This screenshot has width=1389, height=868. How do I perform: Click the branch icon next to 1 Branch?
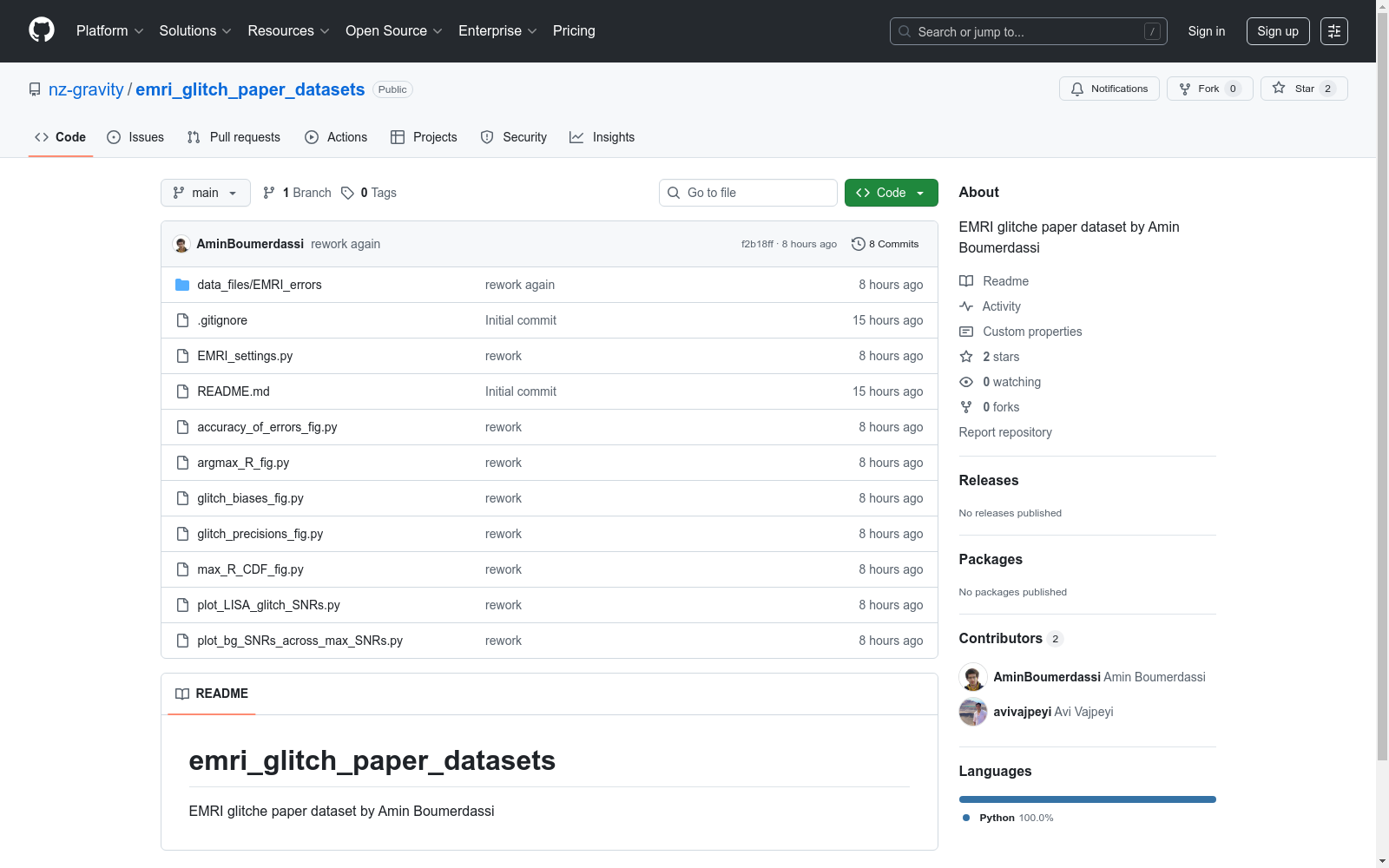pos(269,193)
